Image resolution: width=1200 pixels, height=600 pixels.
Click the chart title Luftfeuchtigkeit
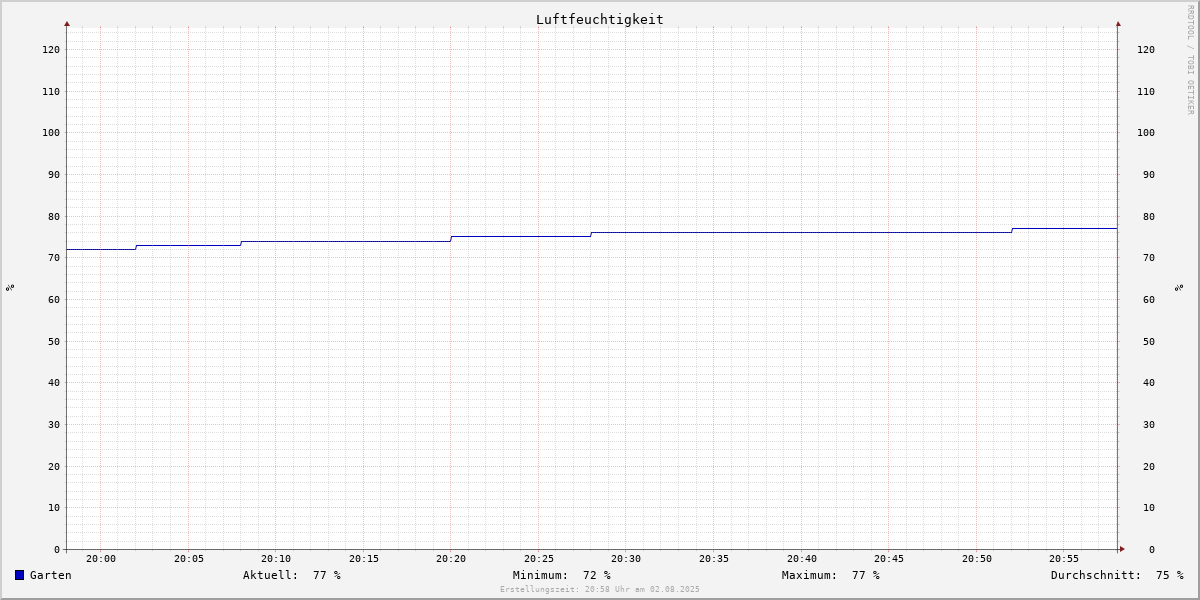[600, 19]
